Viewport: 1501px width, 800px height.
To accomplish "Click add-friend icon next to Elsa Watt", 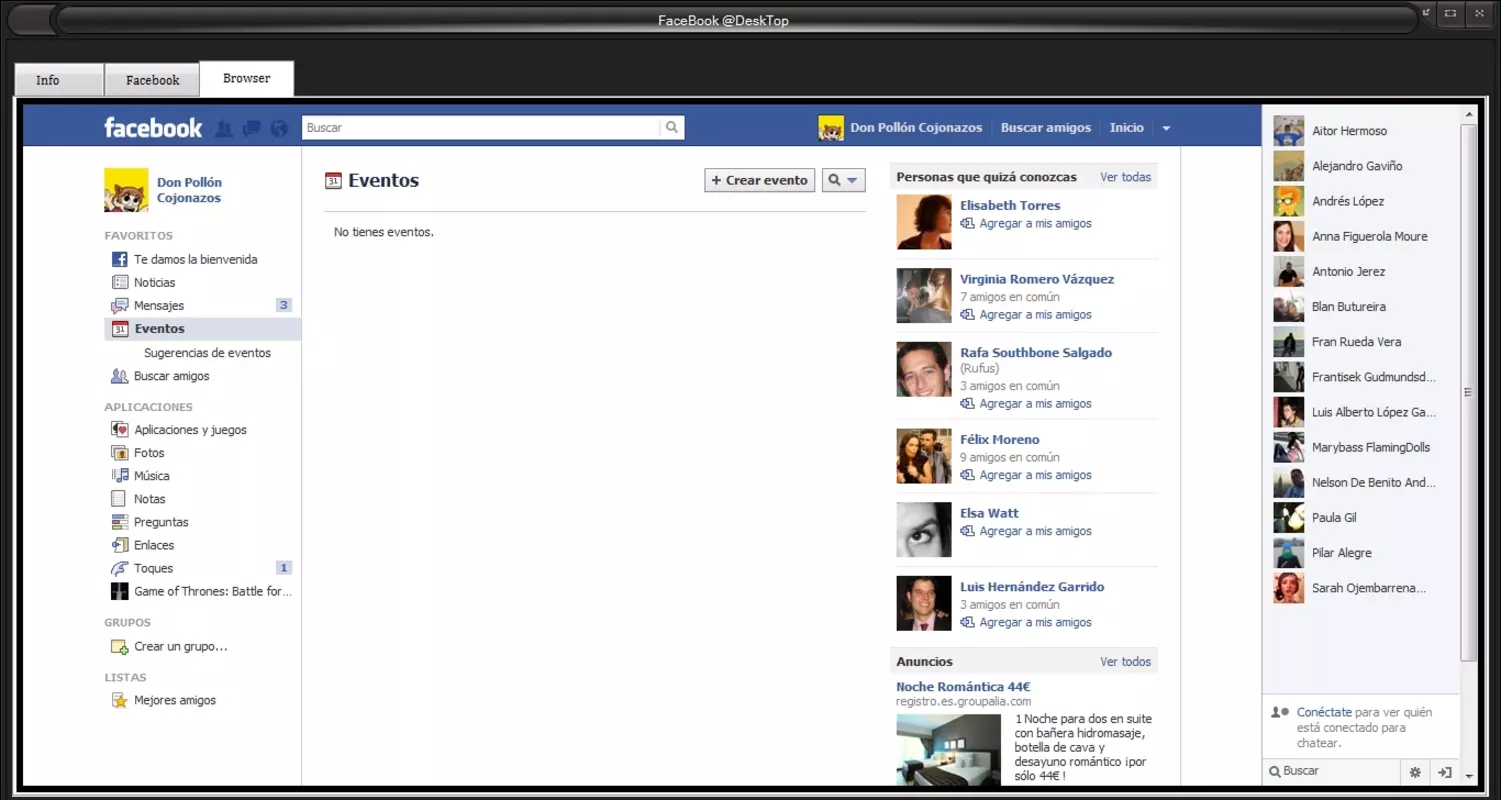I will click(967, 531).
